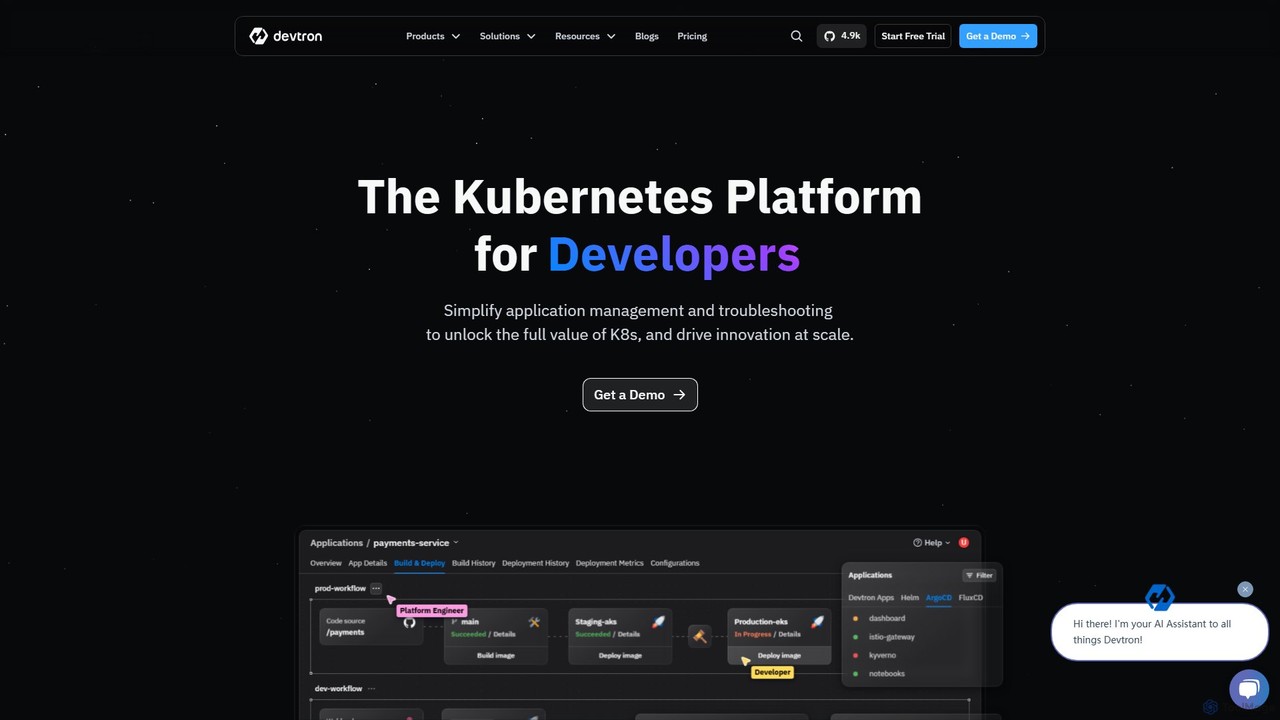Open the chat assistant launcher bubble icon
Screen dimensions: 1280x720
[1248, 689]
